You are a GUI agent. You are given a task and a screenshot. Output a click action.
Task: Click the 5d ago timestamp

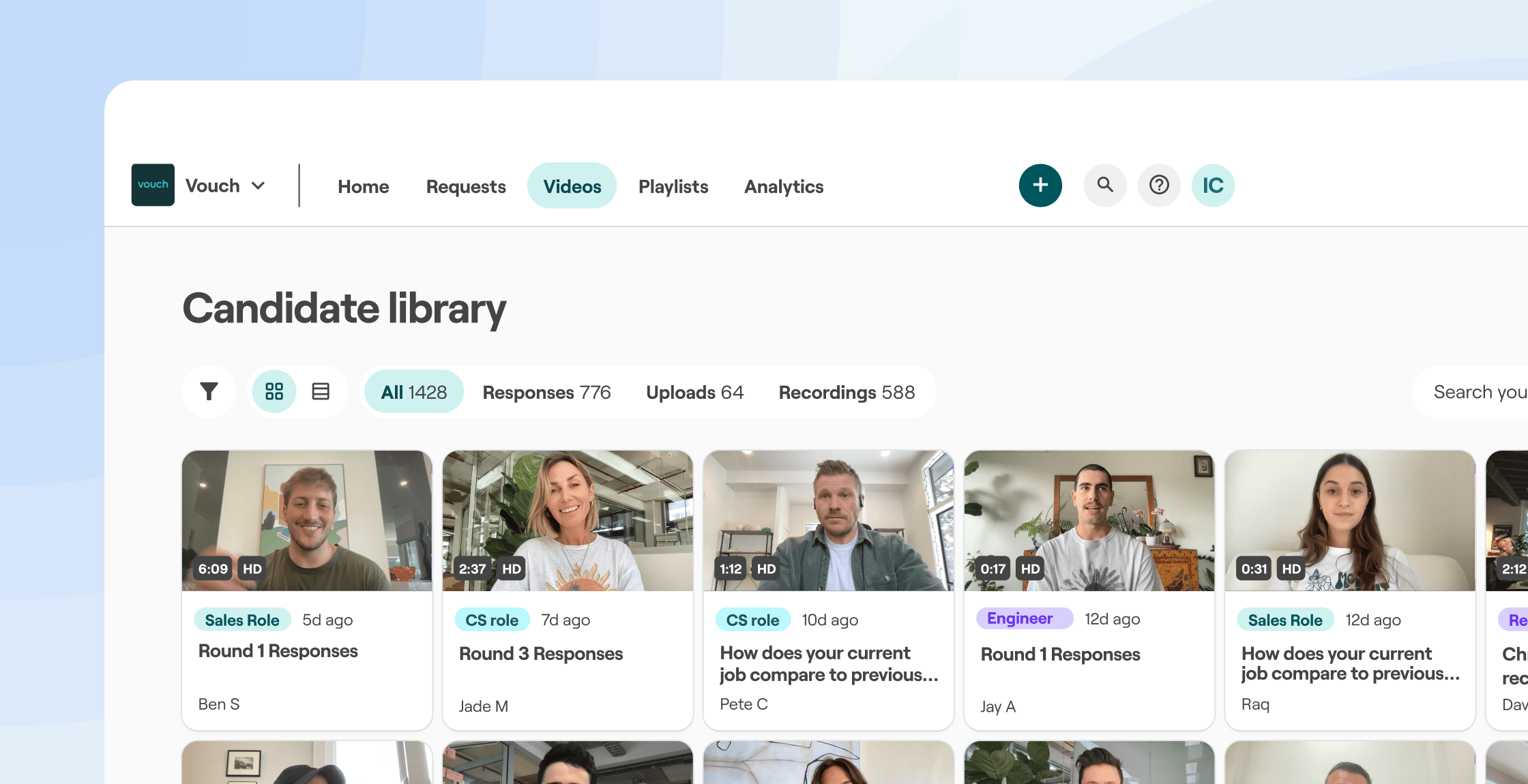click(327, 620)
